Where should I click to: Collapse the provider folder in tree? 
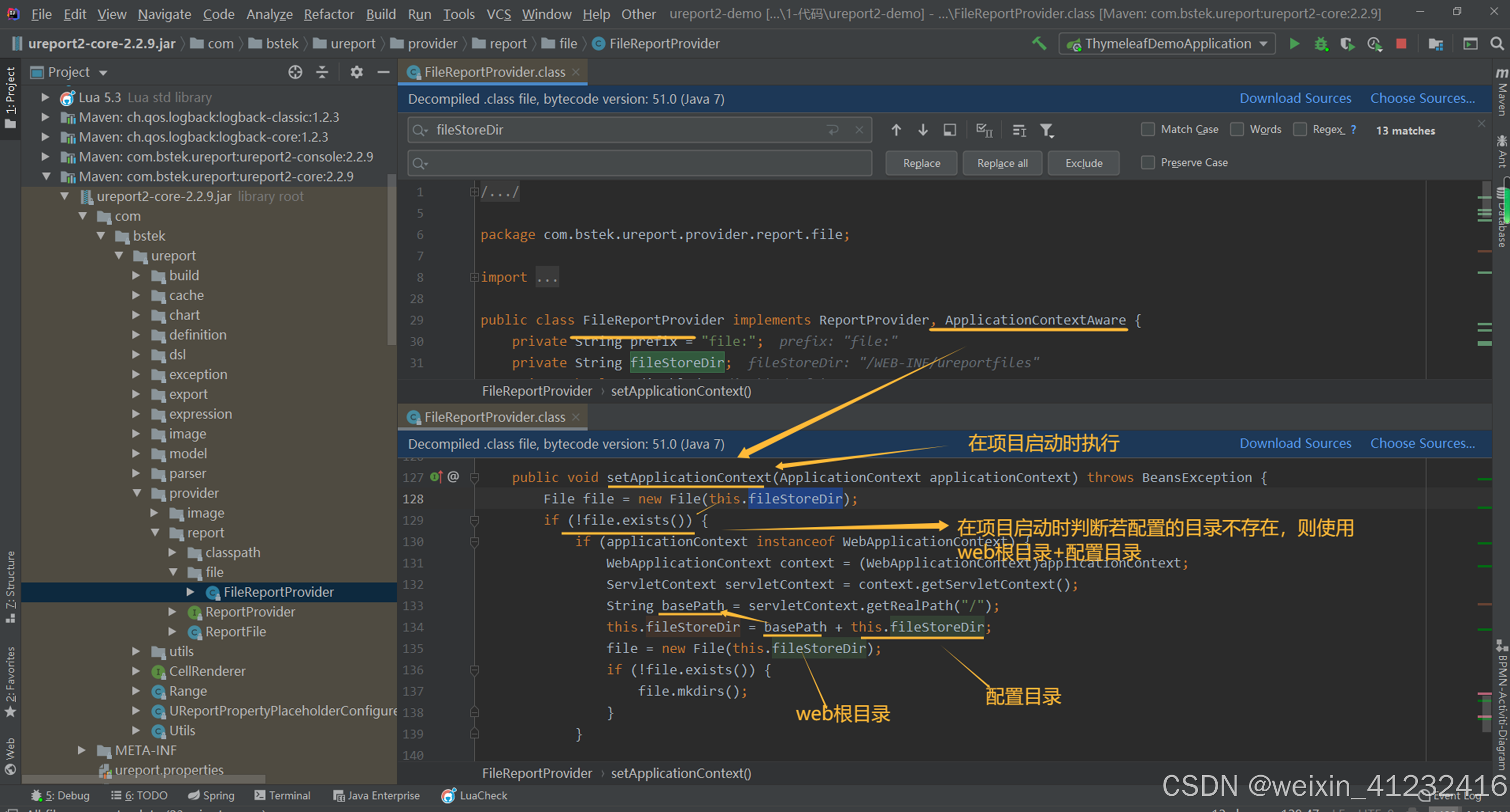(x=137, y=493)
